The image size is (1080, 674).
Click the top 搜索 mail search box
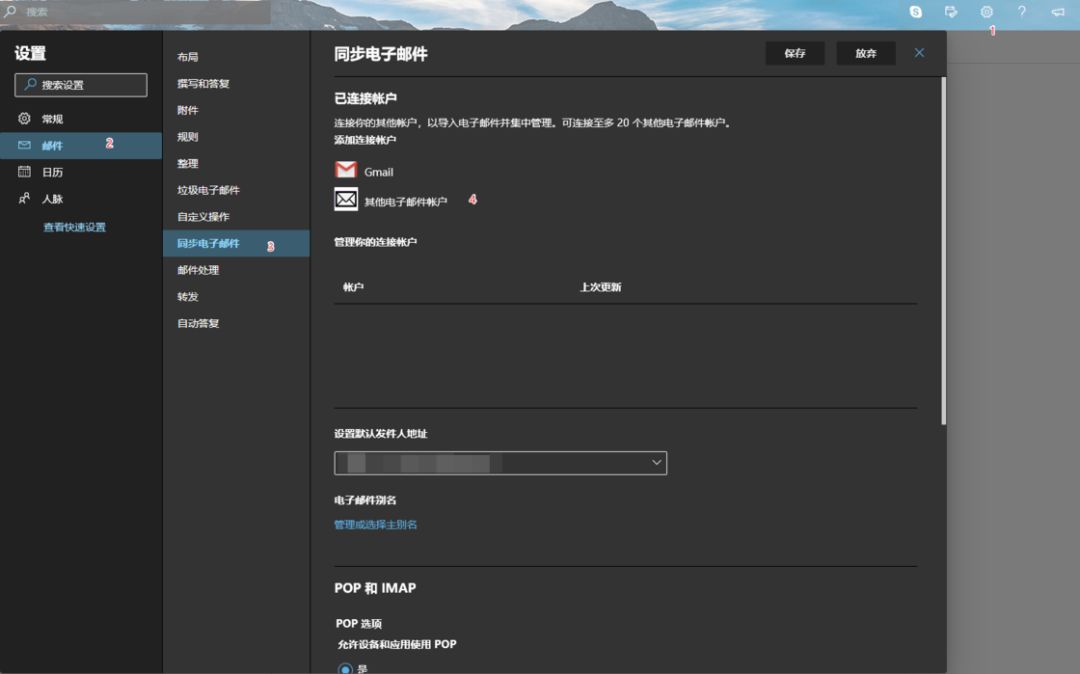135,12
